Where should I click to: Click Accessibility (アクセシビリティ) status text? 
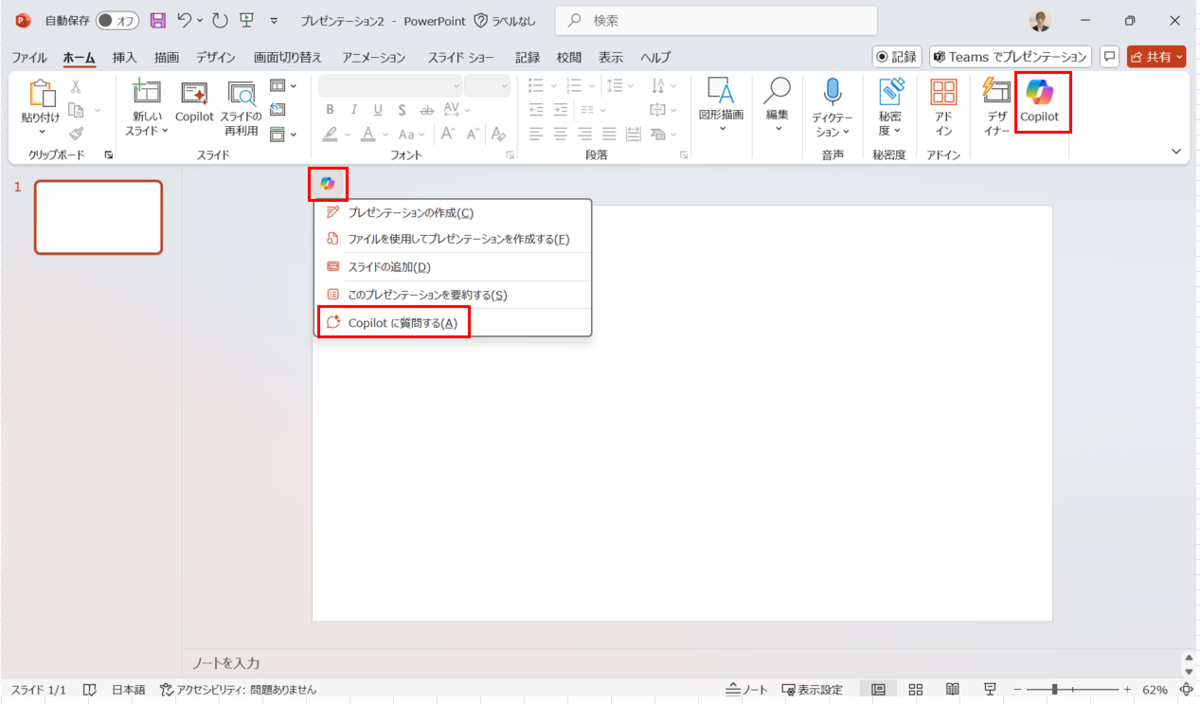click(238, 690)
